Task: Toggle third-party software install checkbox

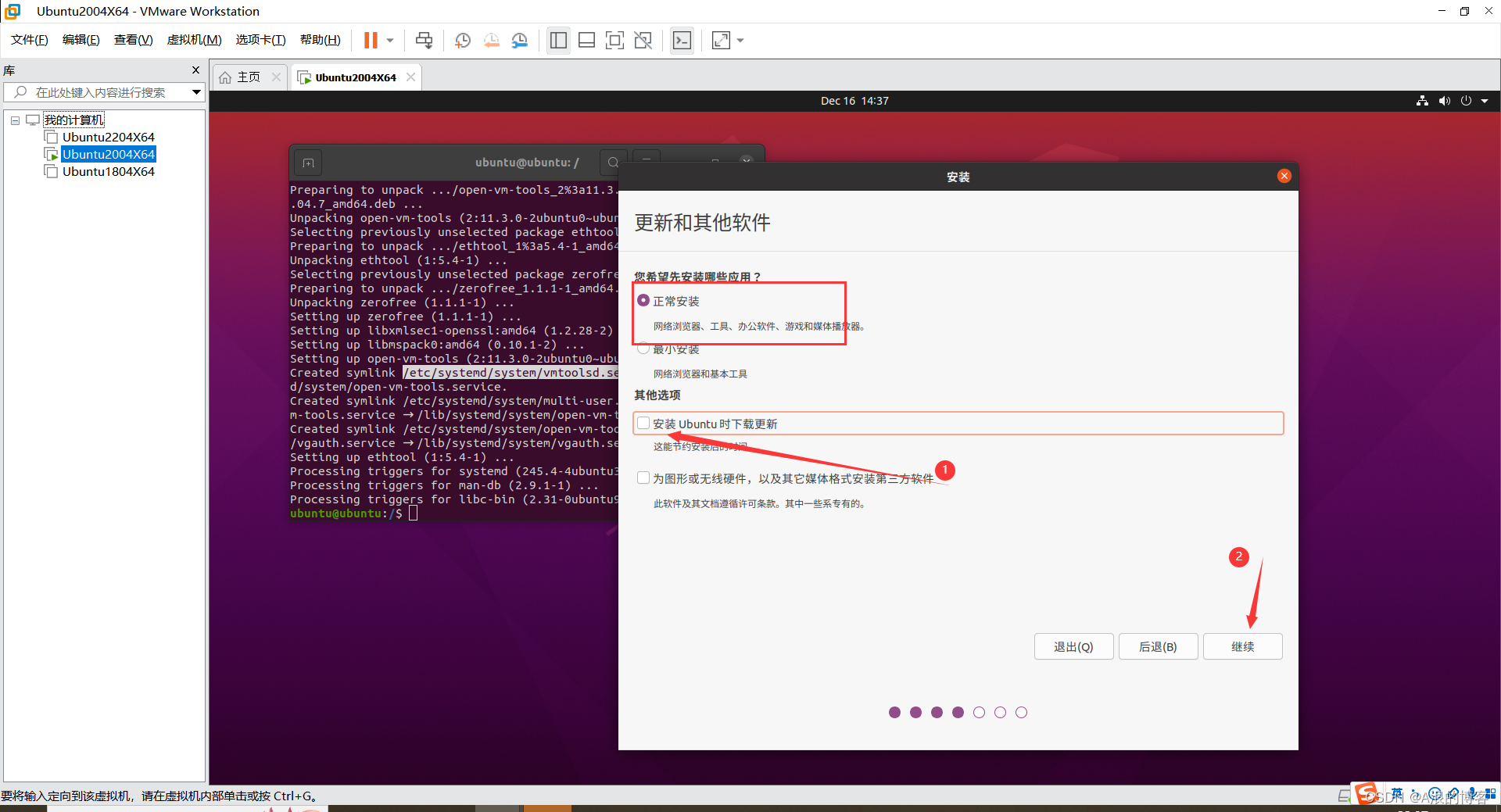Action: (x=643, y=478)
